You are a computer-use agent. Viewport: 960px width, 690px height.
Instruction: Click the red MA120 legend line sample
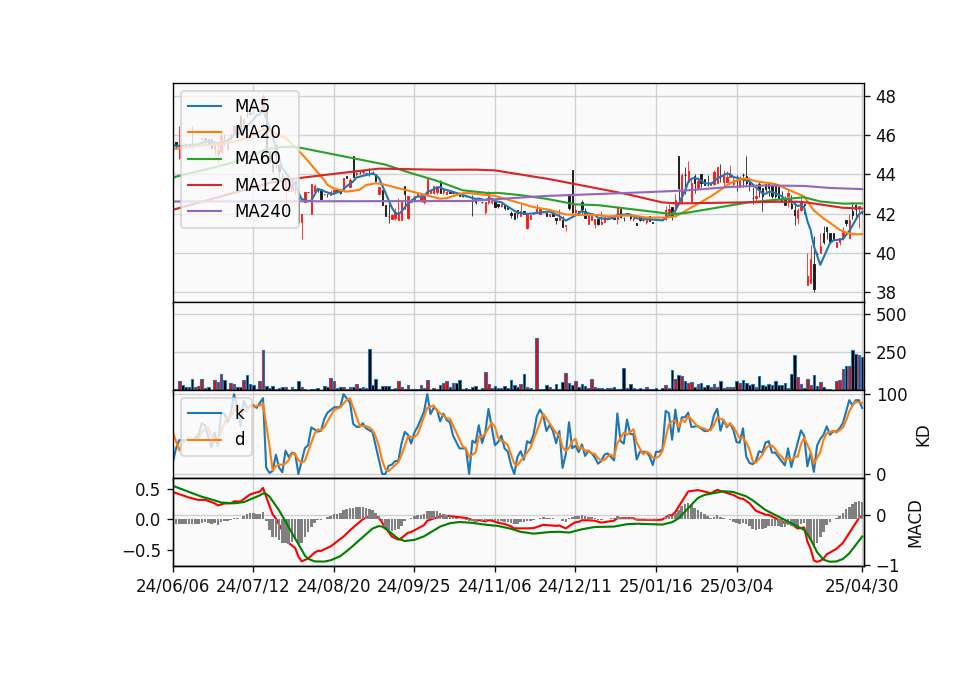coord(204,185)
